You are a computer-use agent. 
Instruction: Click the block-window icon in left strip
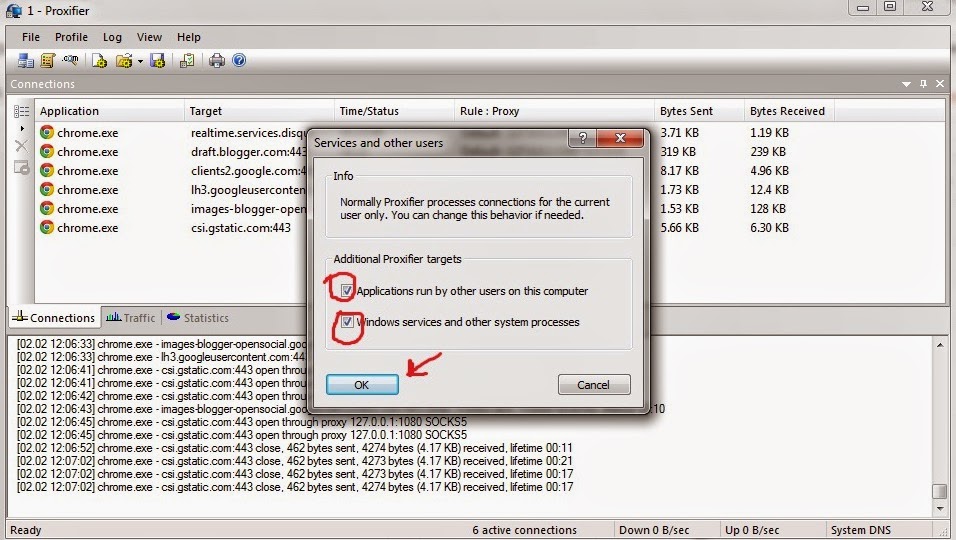coord(21,167)
